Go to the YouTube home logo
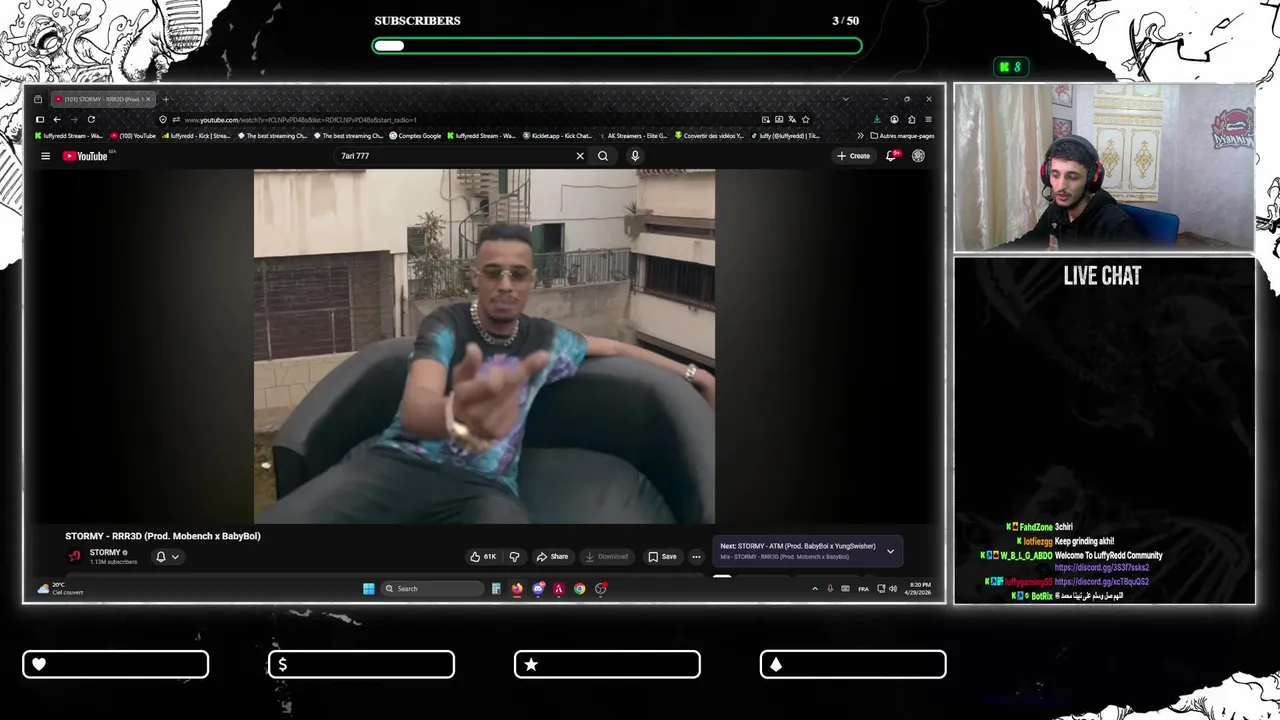 tap(86, 156)
